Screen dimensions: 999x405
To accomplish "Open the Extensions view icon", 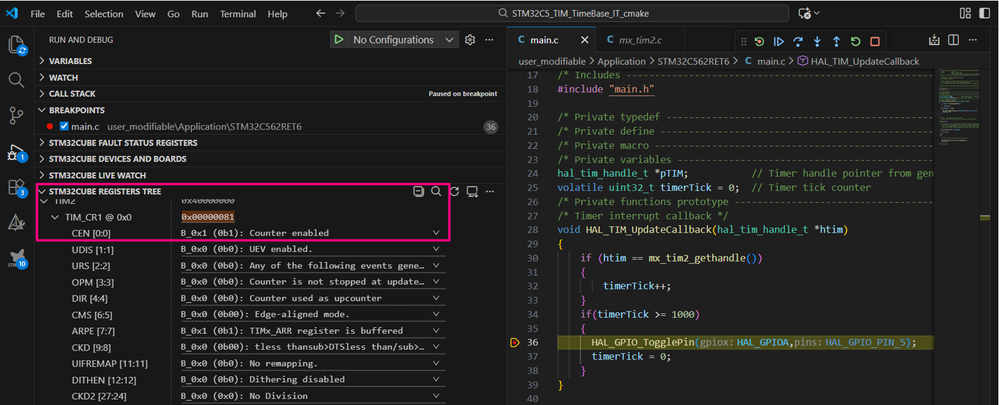I will coord(16,188).
